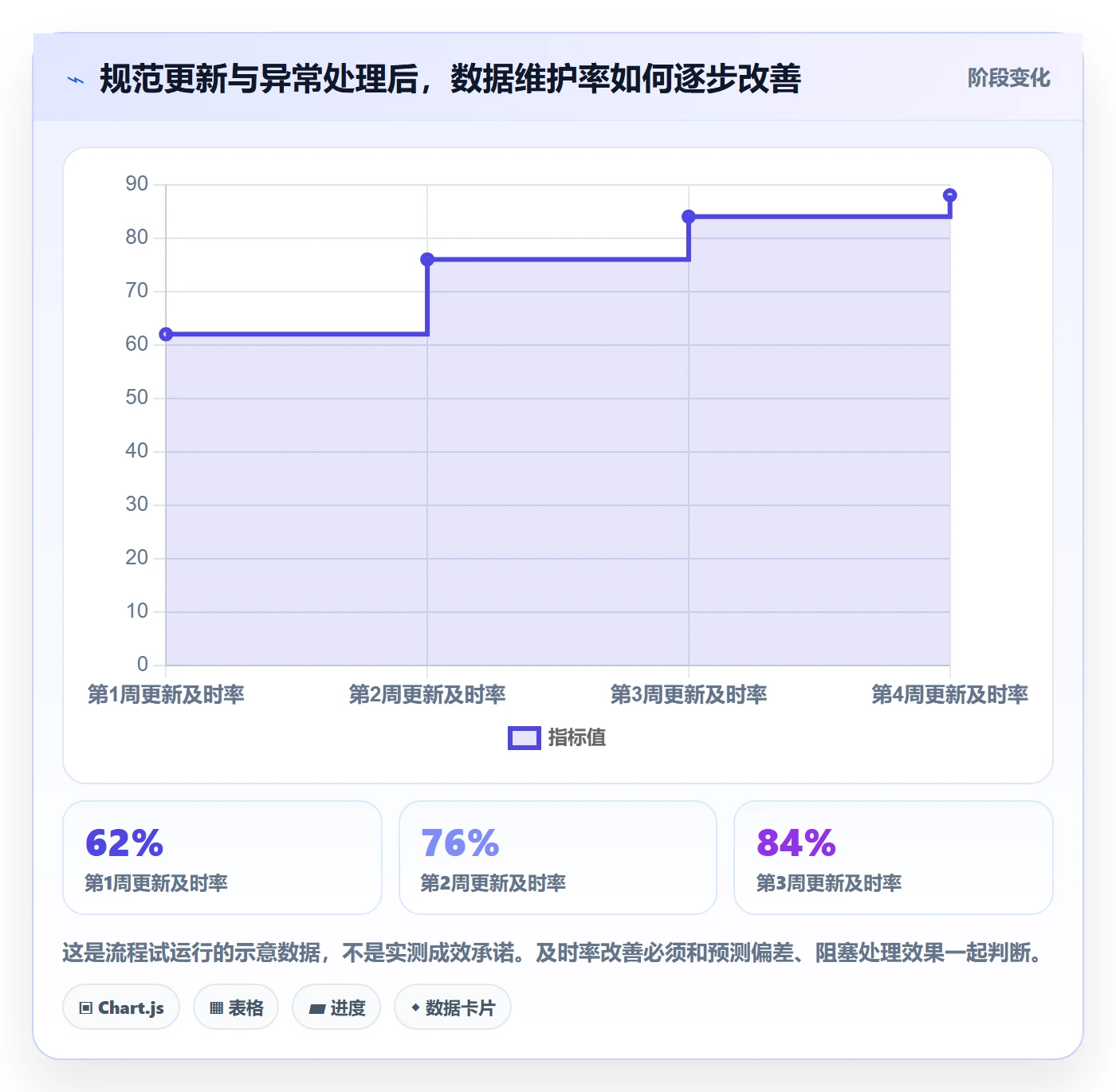Viewport: 1116px width, 1092px height.
Task: Click the 62% value in first card
Action: (124, 843)
